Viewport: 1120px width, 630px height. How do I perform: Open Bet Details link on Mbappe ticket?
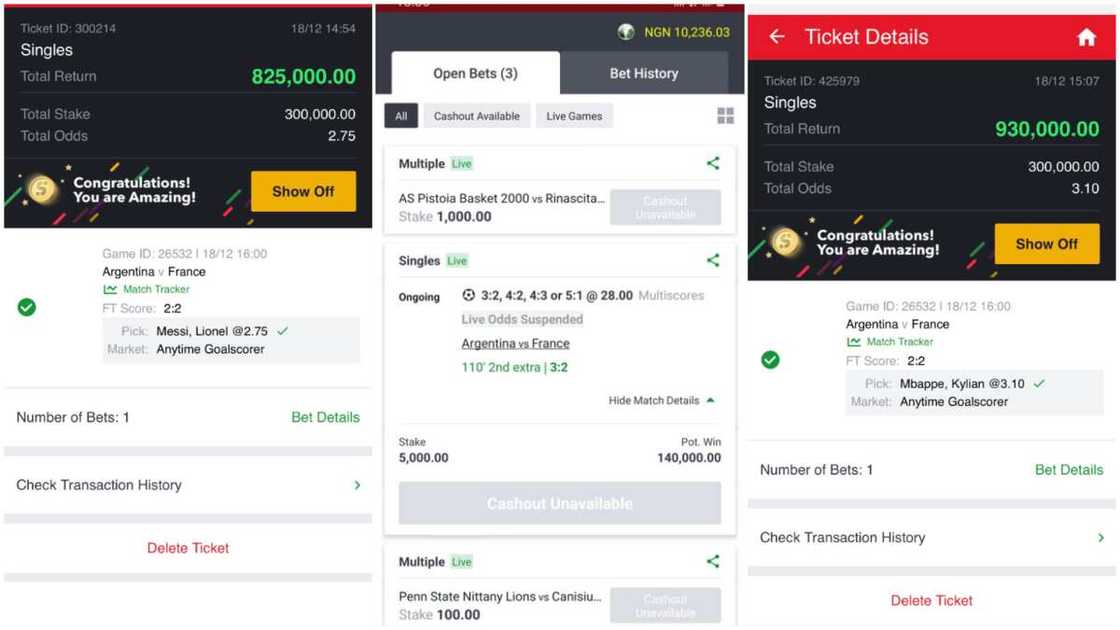1069,470
